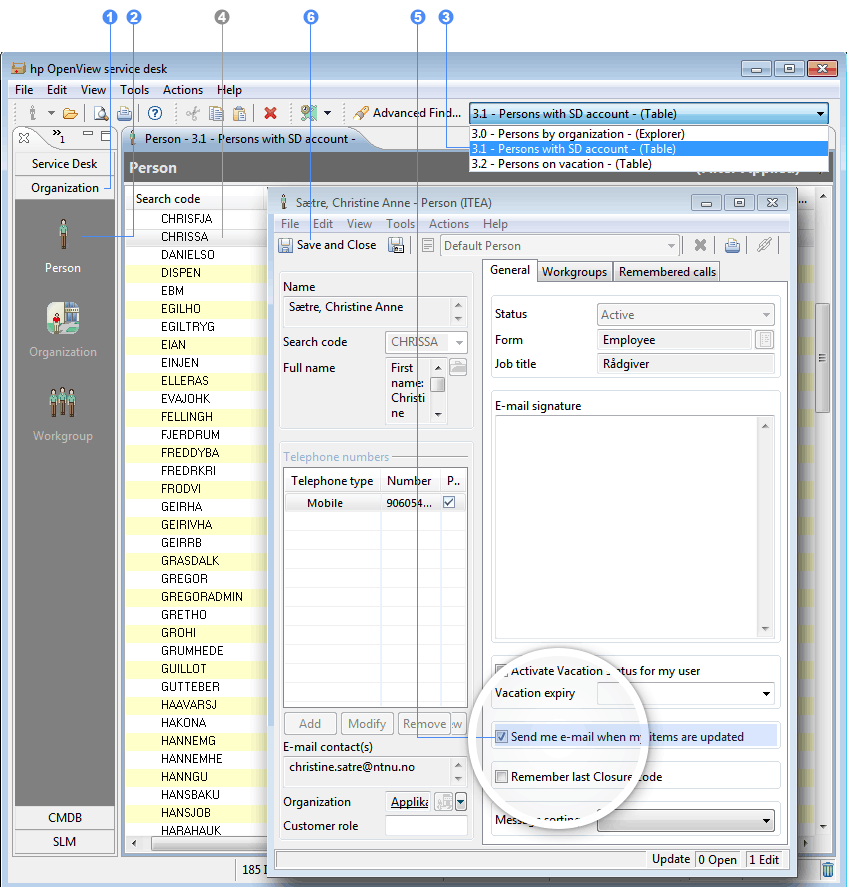Click the Advanced Find button
This screenshot has width=847, height=887.
[x=407, y=113]
